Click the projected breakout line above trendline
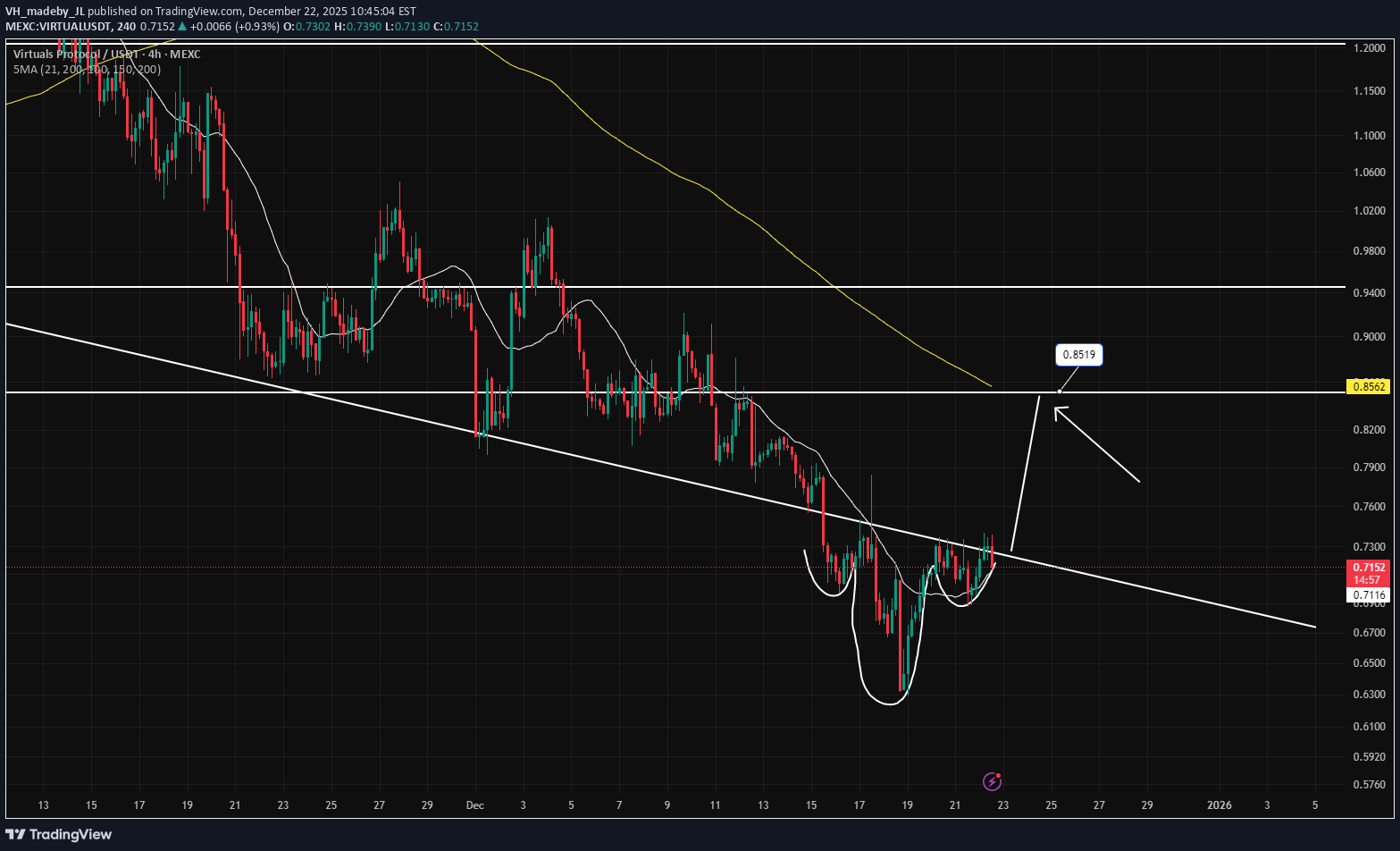This screenshot has width=1400, height=851. 1025,474
